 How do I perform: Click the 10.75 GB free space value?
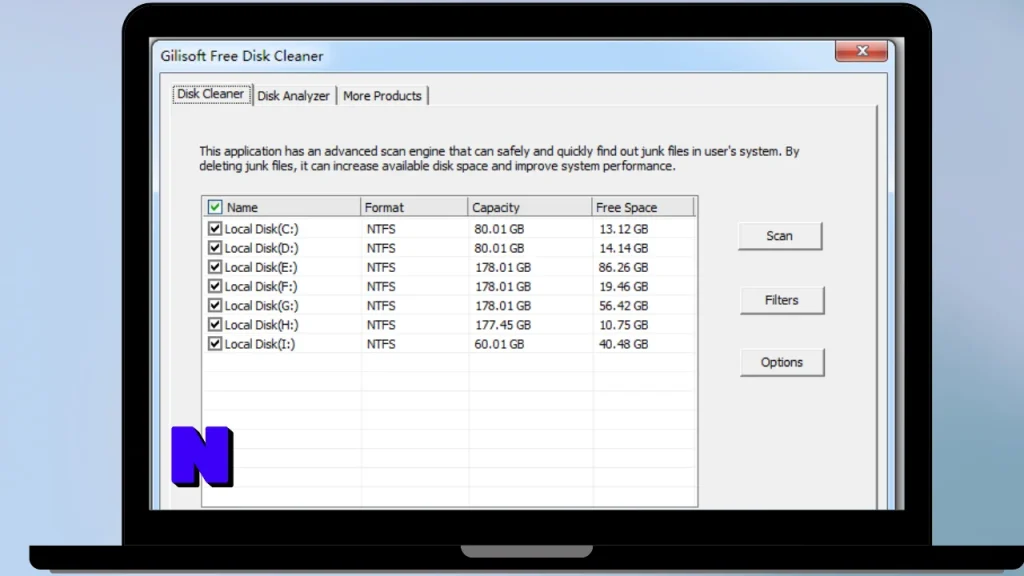click(x=624, y=325)
